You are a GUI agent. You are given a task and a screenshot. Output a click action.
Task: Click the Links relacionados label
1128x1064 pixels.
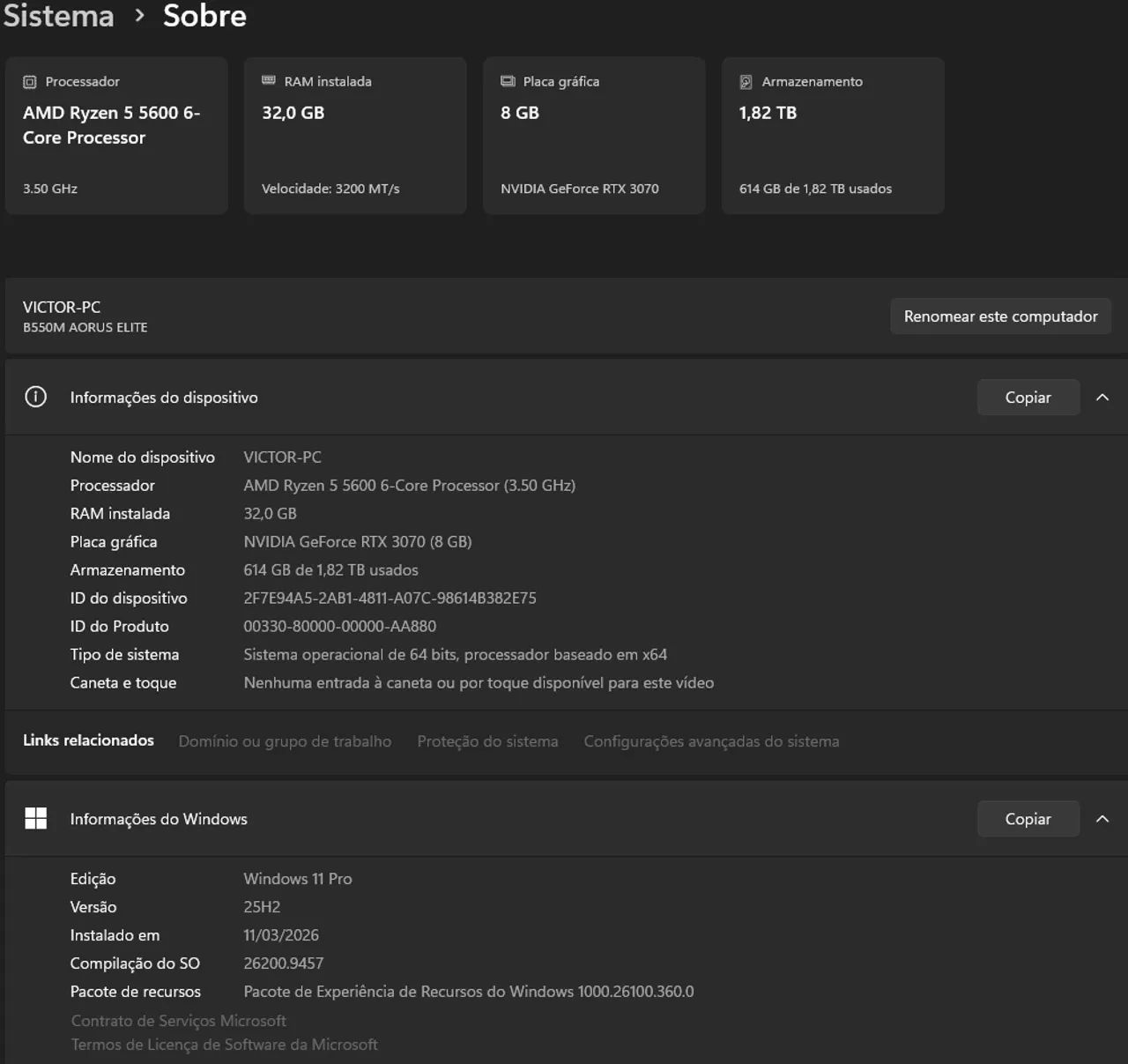pos(88,740)
